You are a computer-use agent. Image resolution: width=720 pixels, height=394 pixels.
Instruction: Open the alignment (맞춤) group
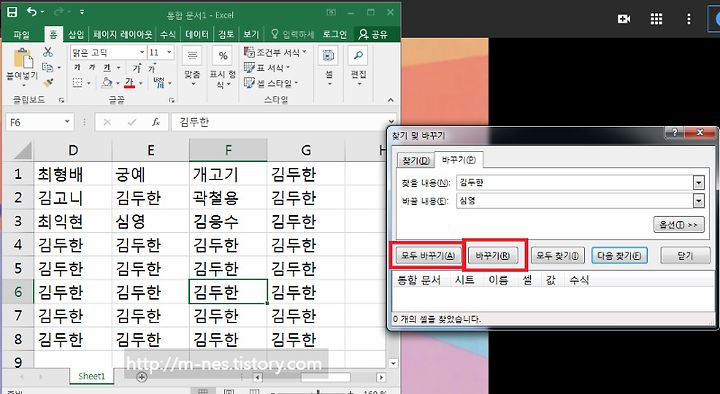[x=192, y=67]
